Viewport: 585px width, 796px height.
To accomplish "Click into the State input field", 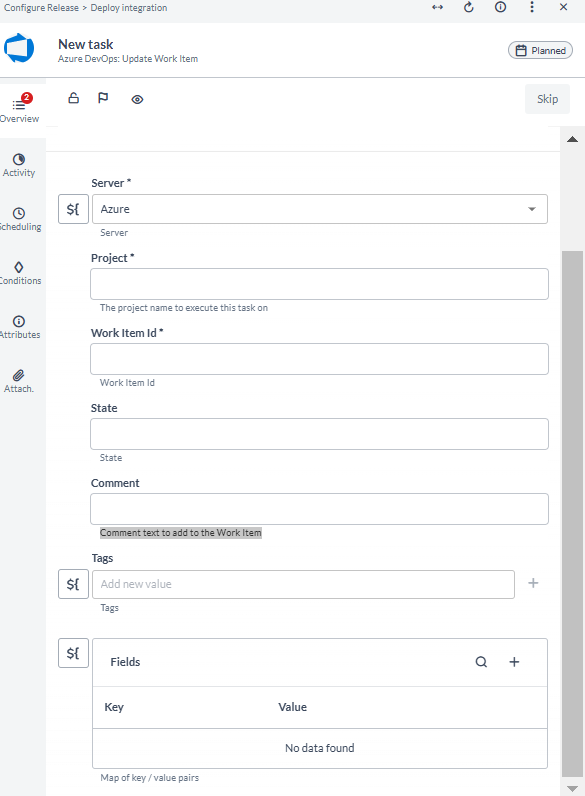I will [319, 434].
